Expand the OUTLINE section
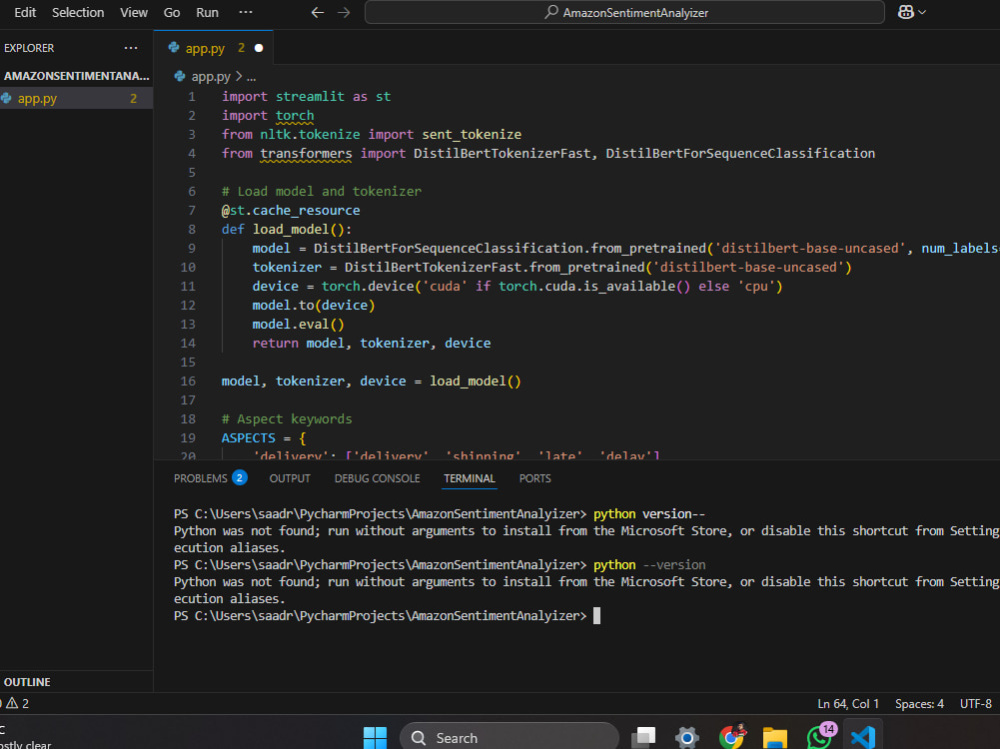 pyautogui.click(x=76, y=682)
